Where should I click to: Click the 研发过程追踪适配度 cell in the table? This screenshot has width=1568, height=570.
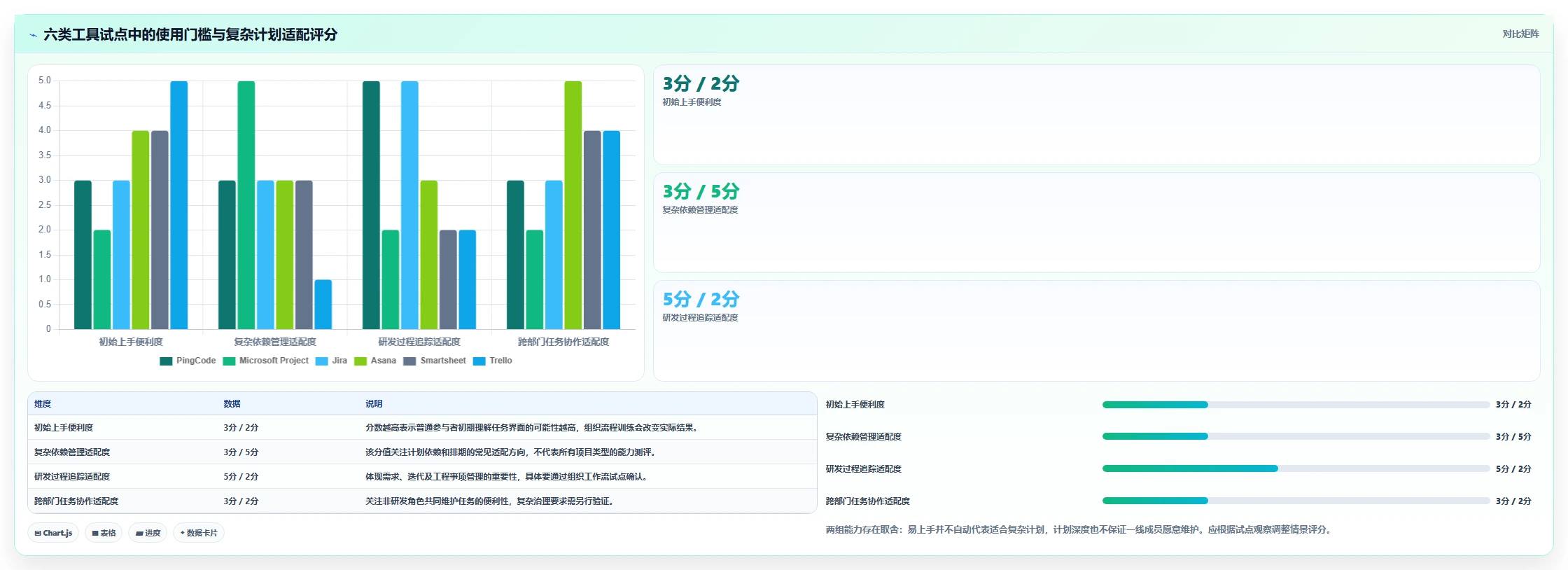point(72,477)
